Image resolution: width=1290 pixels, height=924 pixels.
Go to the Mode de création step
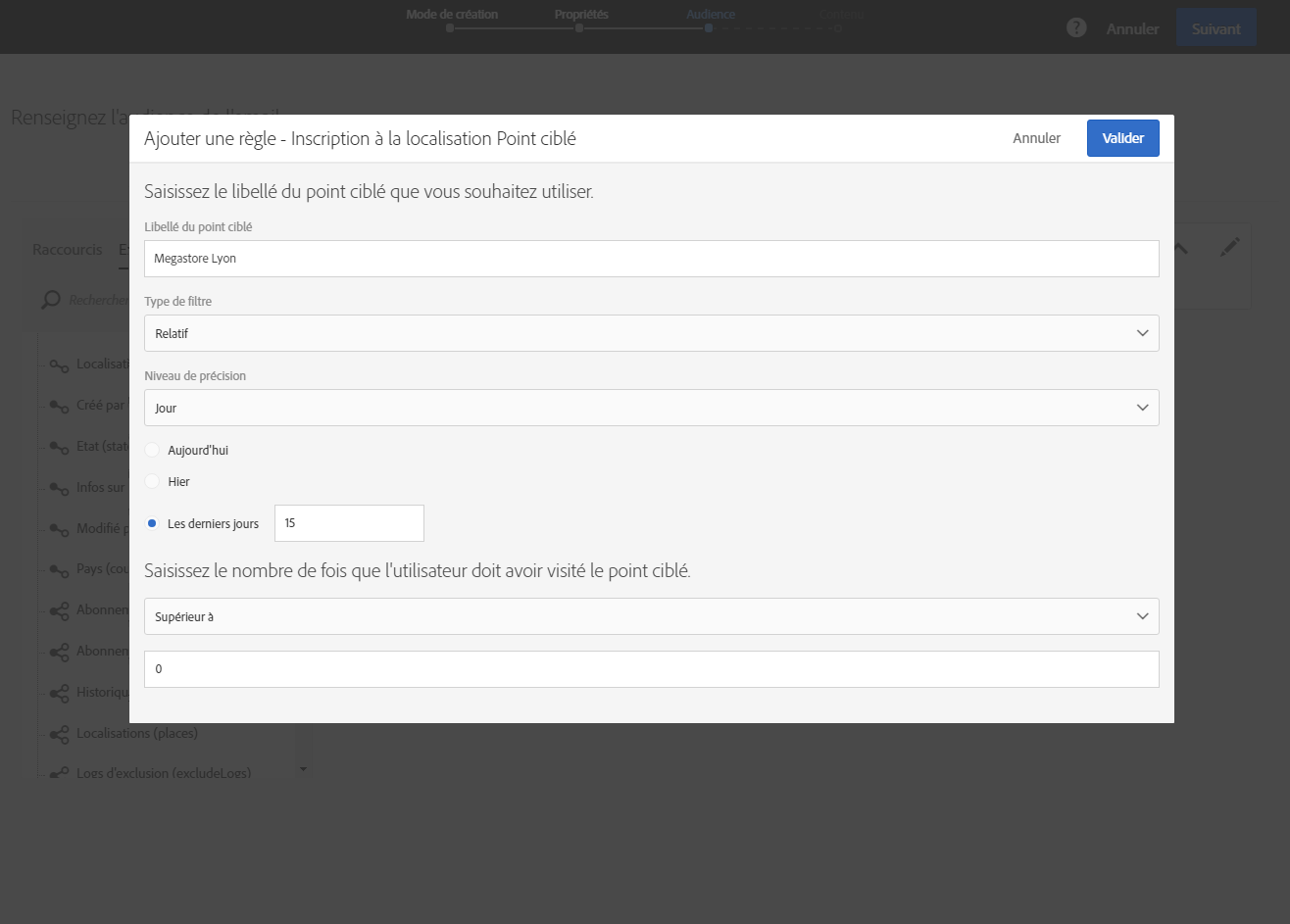click(452, 15)
